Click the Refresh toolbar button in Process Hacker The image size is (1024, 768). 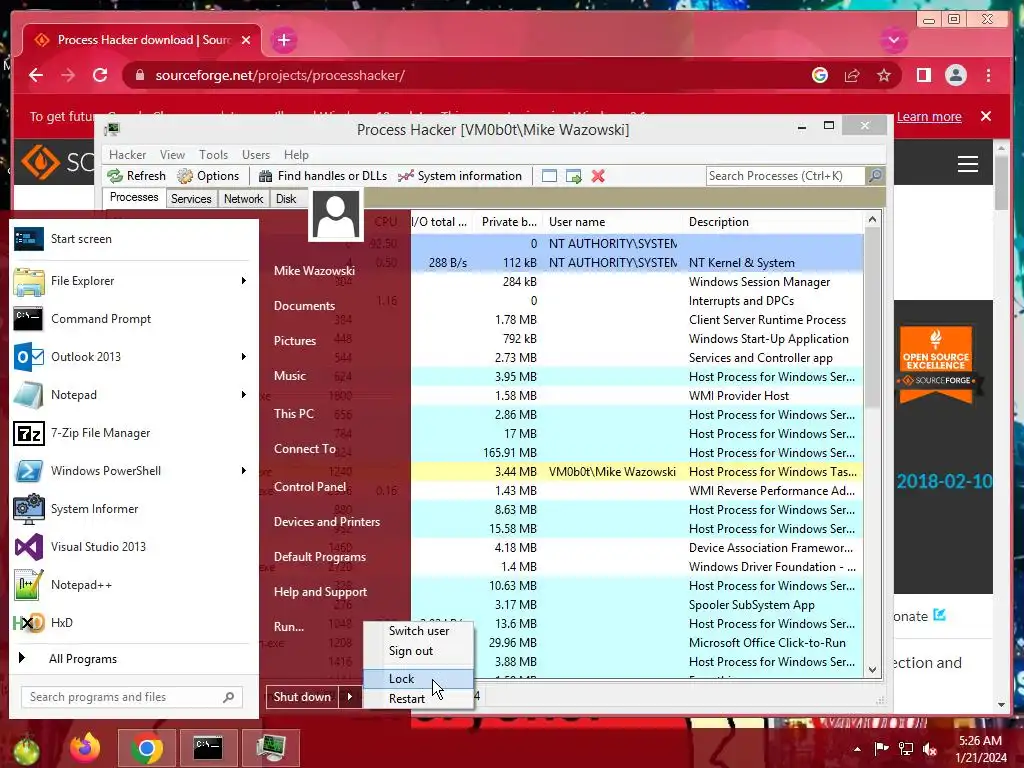click(x=136, y=176)
